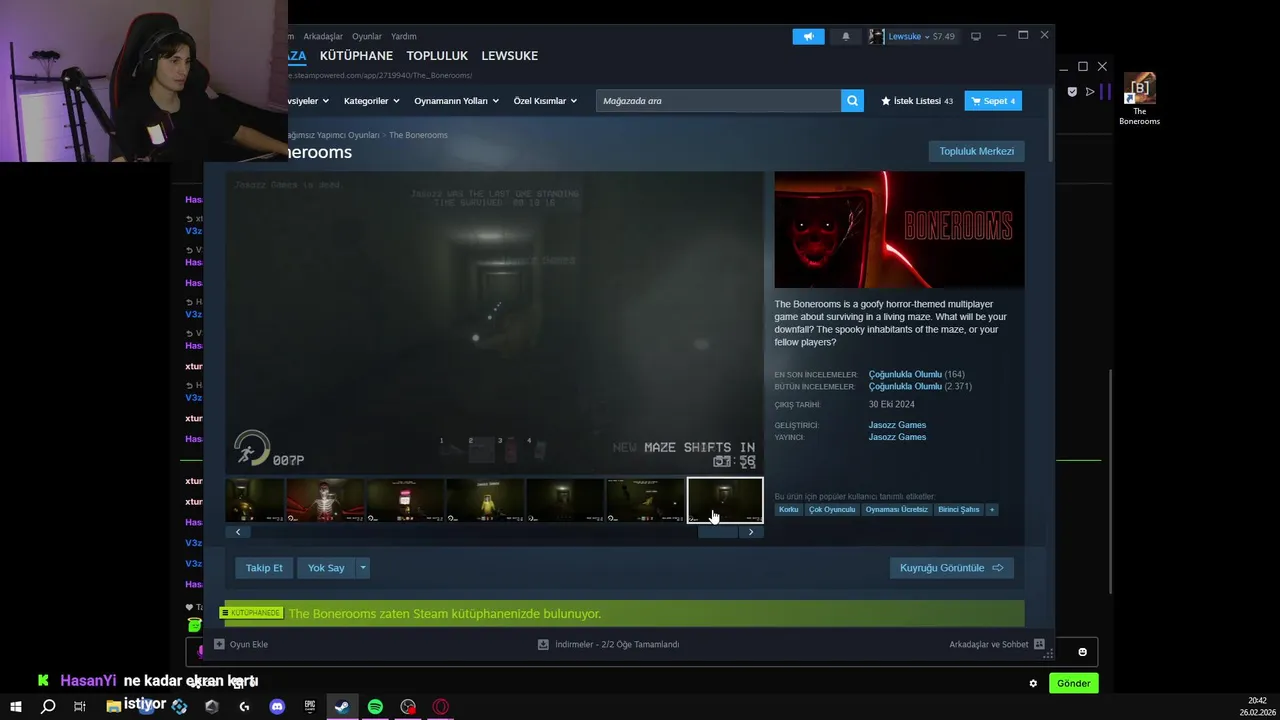Click The Bonerooms breadcrumb link
Viewport: 1280px width, 720px height.
coord(418,135)
